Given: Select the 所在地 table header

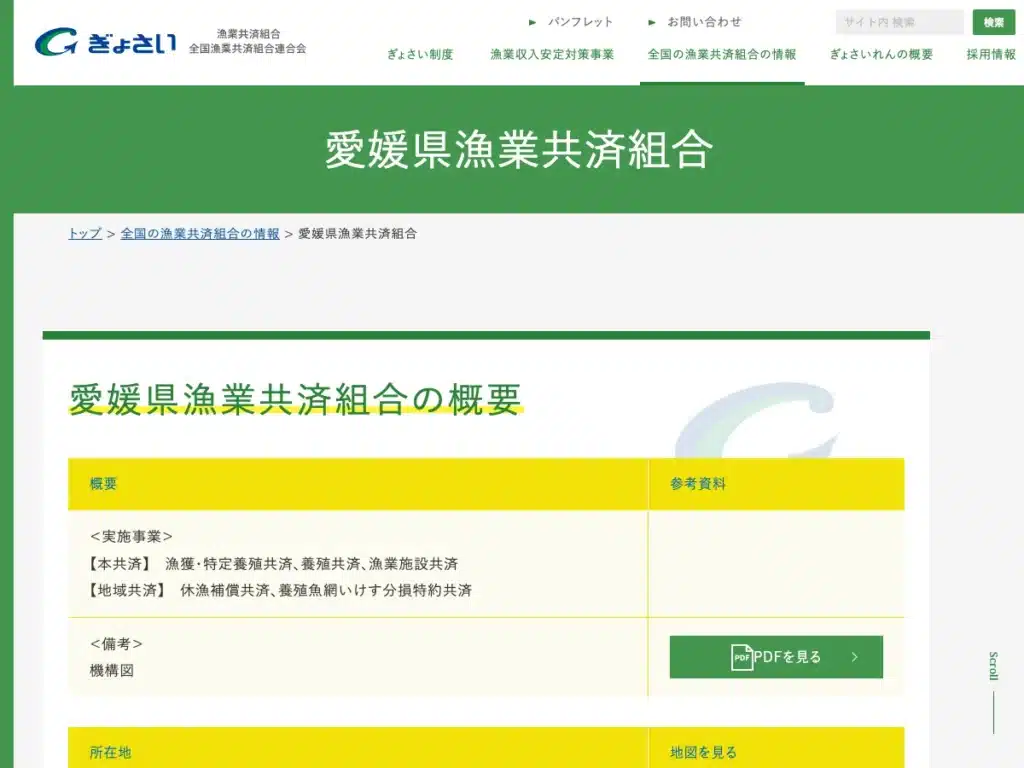Looking at the screenshot, I should (110, 752).
